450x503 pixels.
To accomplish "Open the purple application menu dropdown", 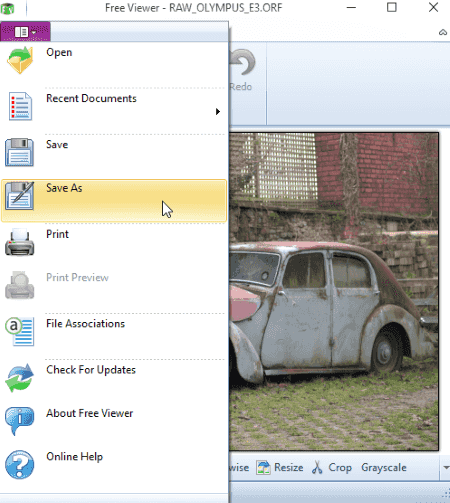I will (x=25, y=32).
